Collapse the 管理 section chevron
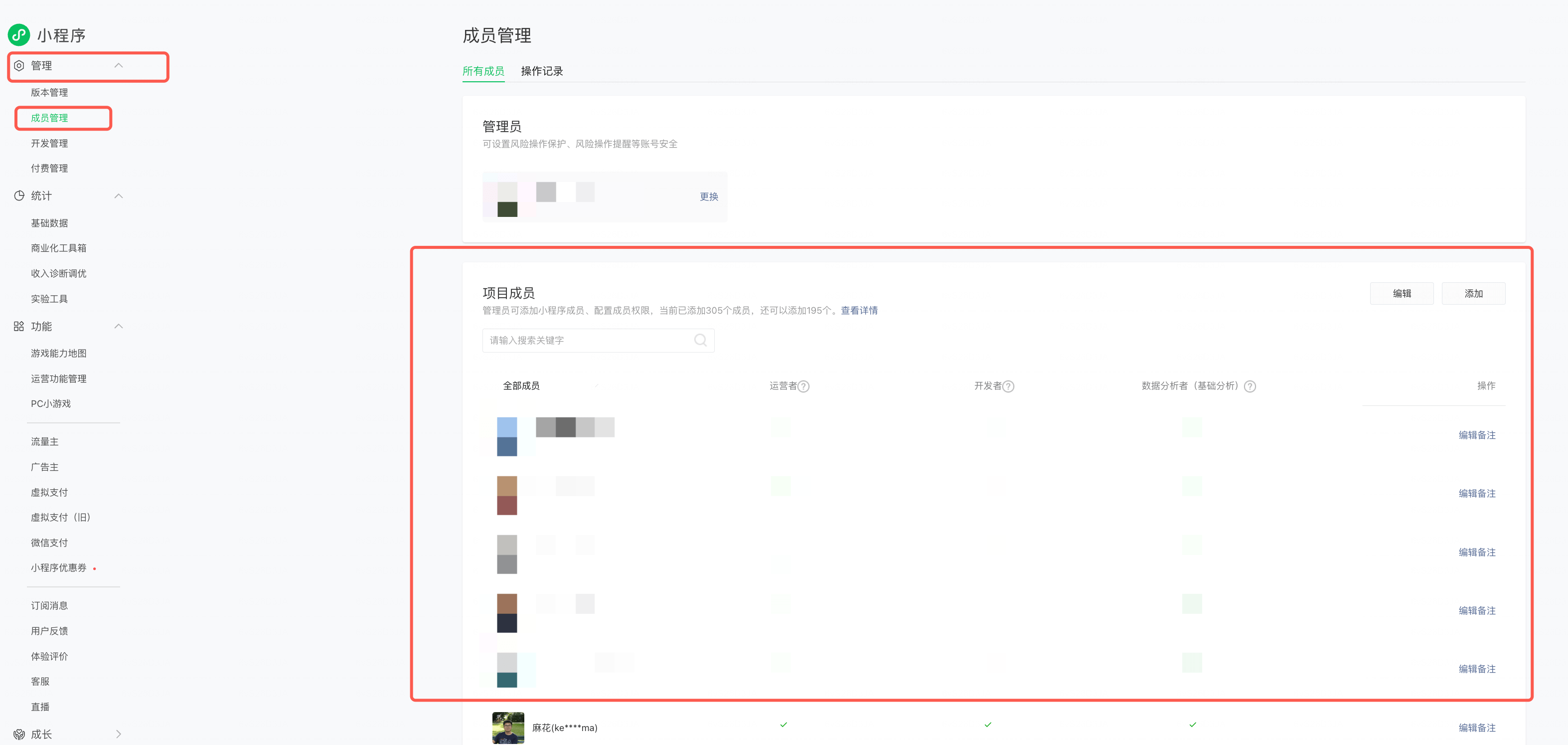This screenshot has width=1568, height=745. pos(119,65)
